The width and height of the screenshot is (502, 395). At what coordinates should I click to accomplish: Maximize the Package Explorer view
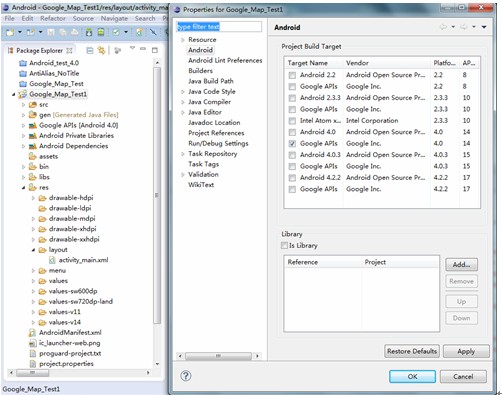155,50
